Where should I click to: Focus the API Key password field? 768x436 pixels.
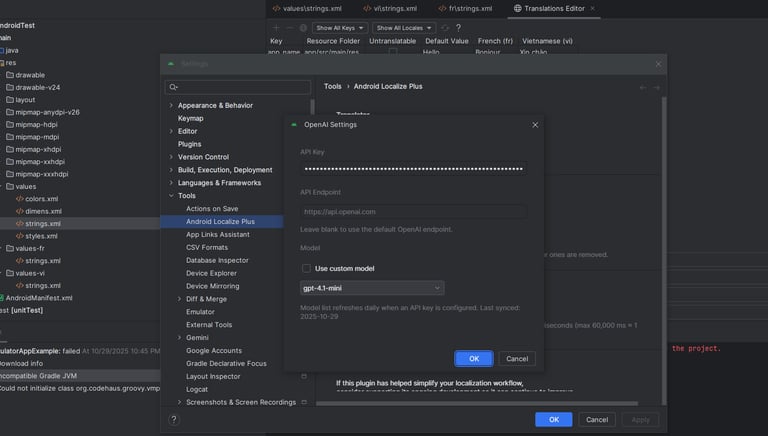pos(413,169)
